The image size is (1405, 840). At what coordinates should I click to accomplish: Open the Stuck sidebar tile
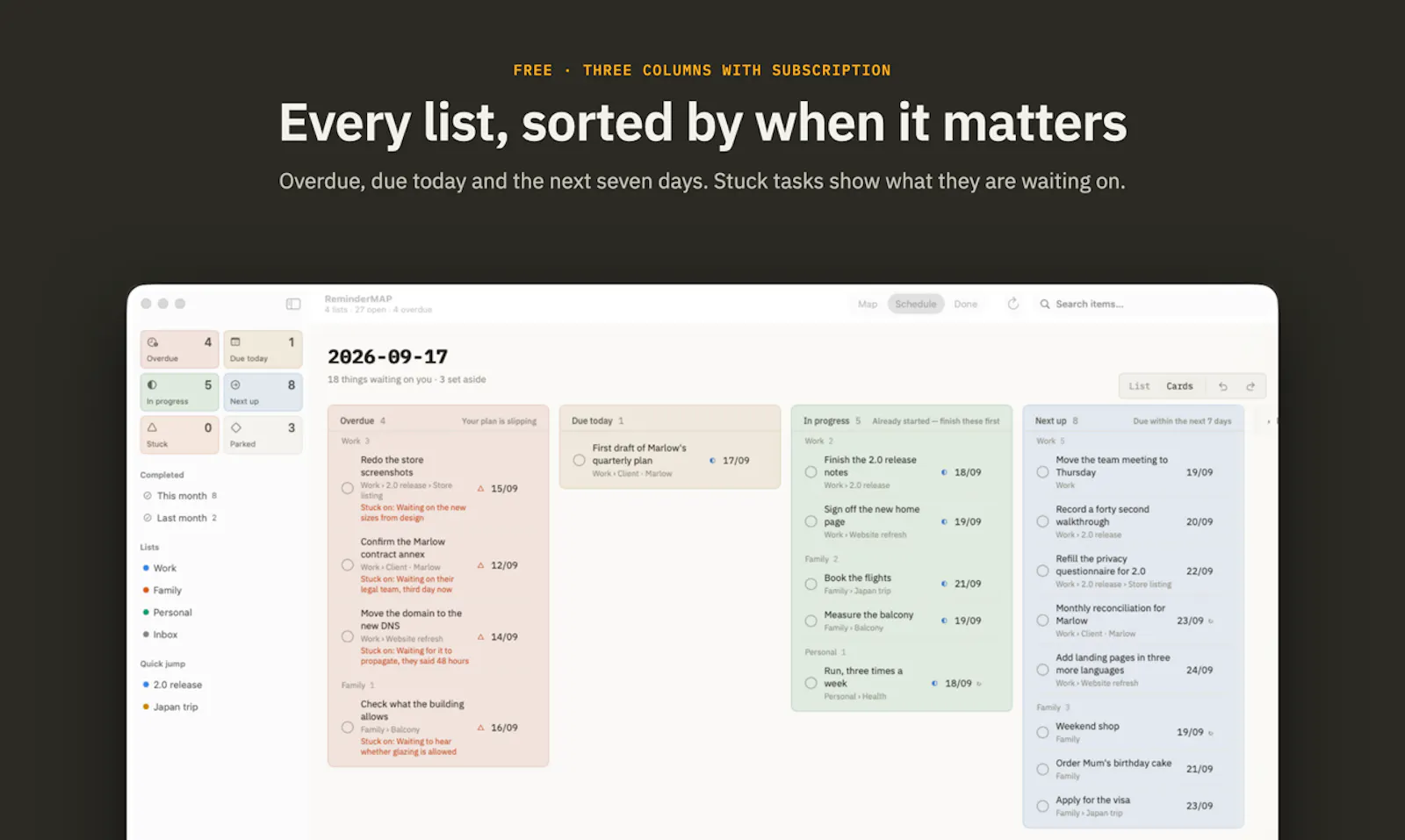click(179, 434)
